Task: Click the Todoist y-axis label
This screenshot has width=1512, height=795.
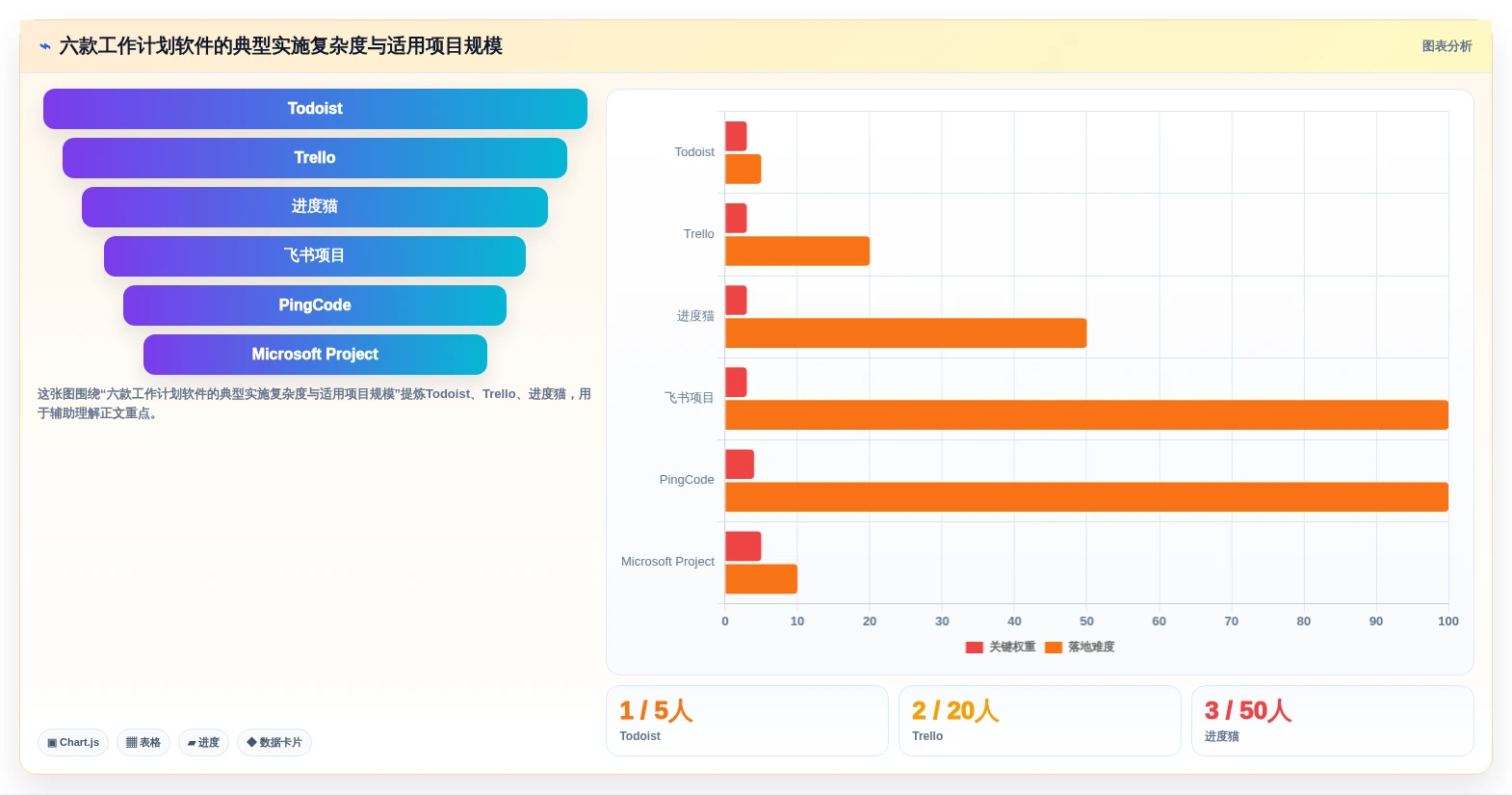Action: (x=694, y=152)
